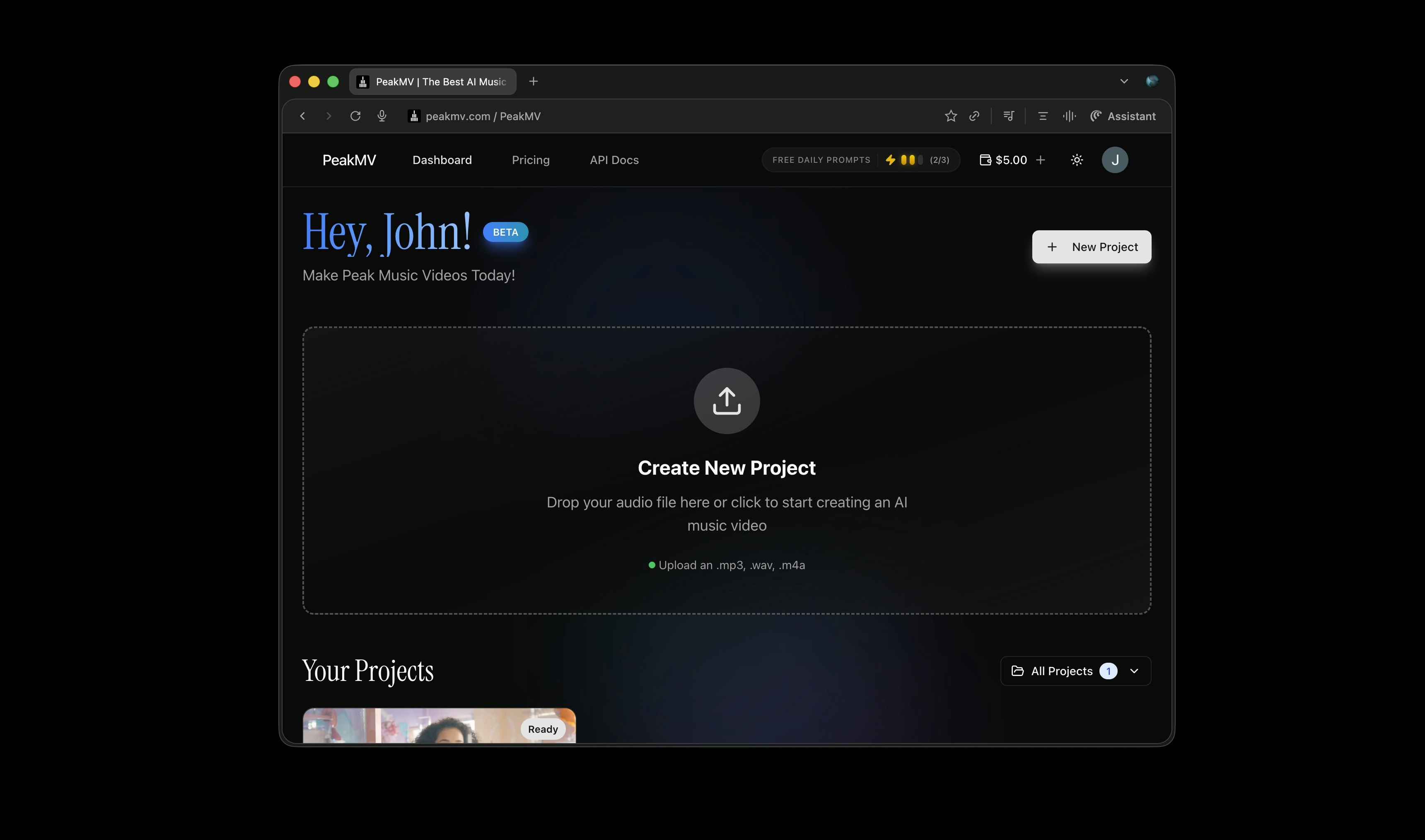Open the music playlist toolbar icon
This screenshot has height=840, width=1425.
(x=1008, y=116)
